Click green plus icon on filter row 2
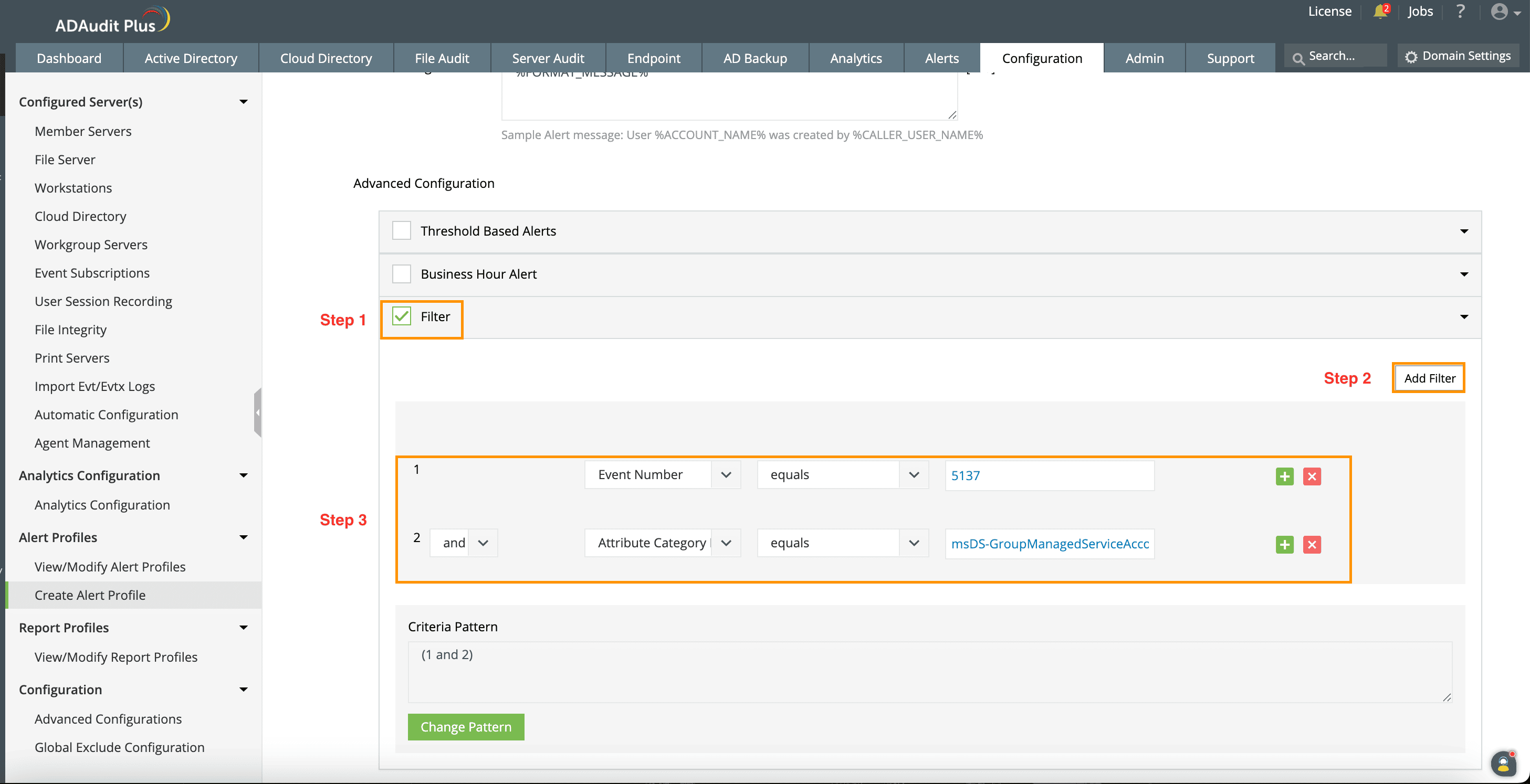 pyautogui.click(x=1284, y=544)
